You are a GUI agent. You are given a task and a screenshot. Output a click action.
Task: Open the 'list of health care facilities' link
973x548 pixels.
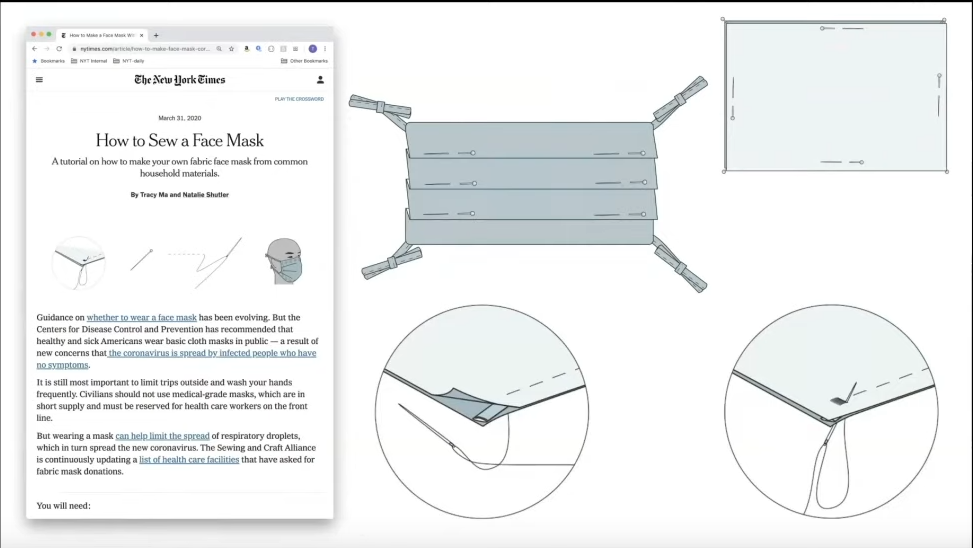[x=189, y=459]
